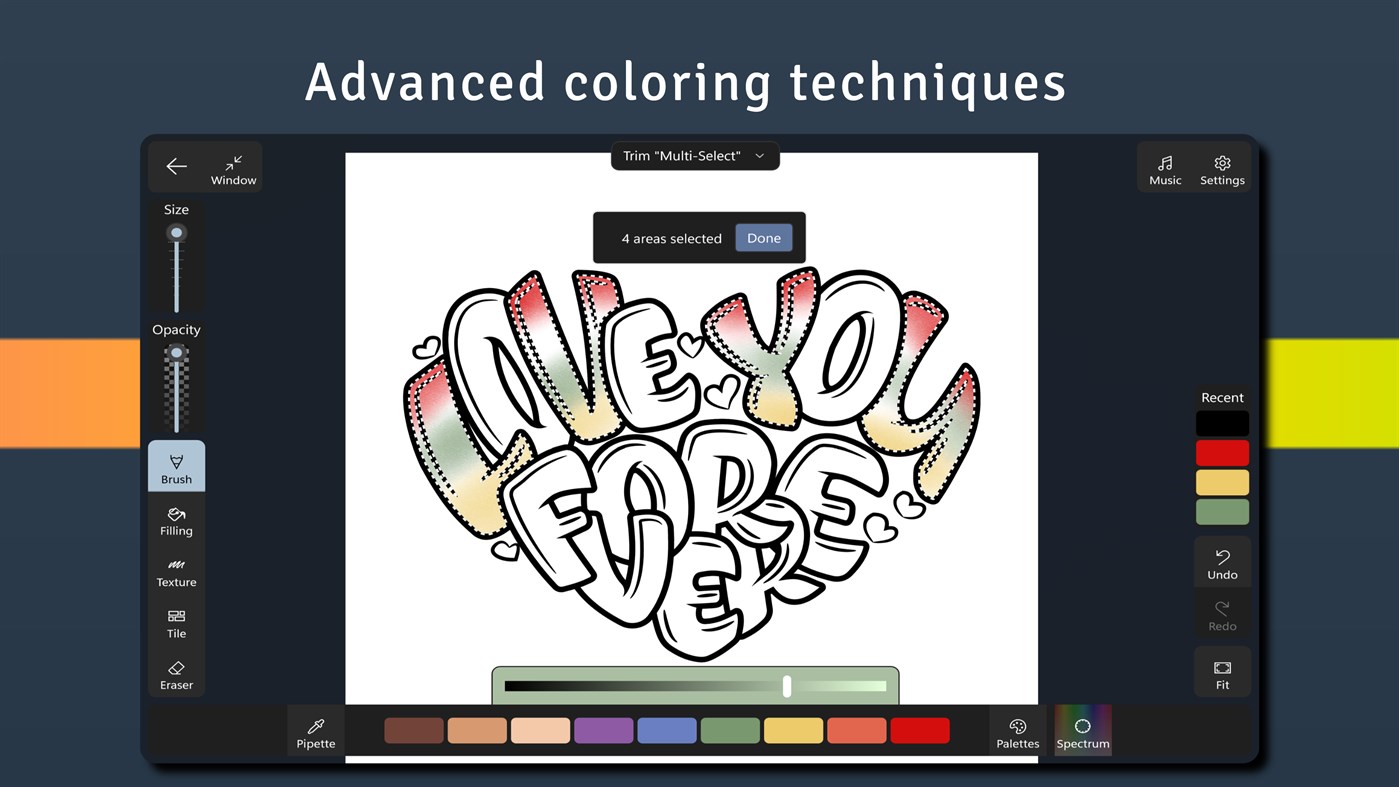
Task: Open the Texture tool
Action: [176, 572]
